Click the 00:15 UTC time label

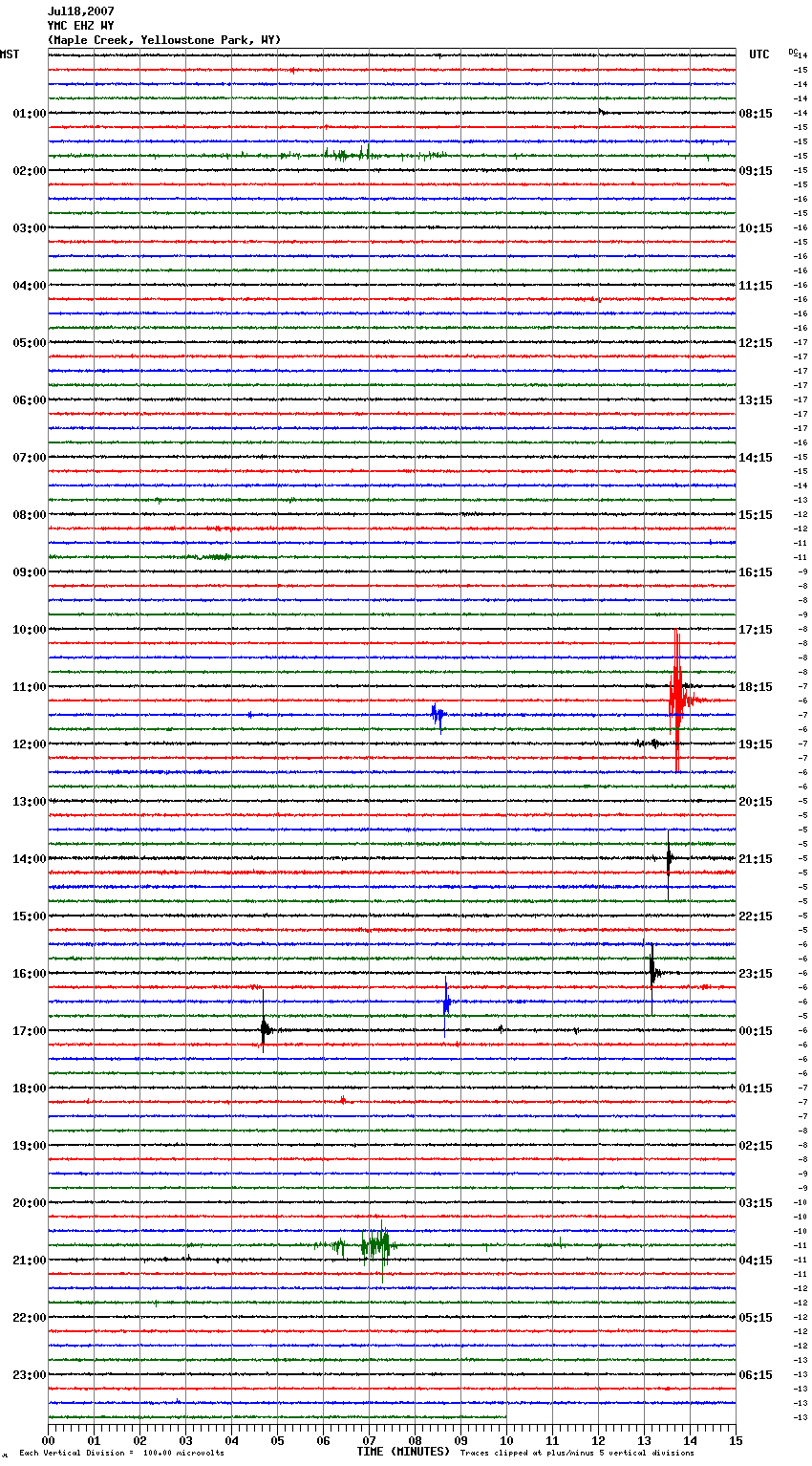pyautogui.click(x=756, y=1031)
